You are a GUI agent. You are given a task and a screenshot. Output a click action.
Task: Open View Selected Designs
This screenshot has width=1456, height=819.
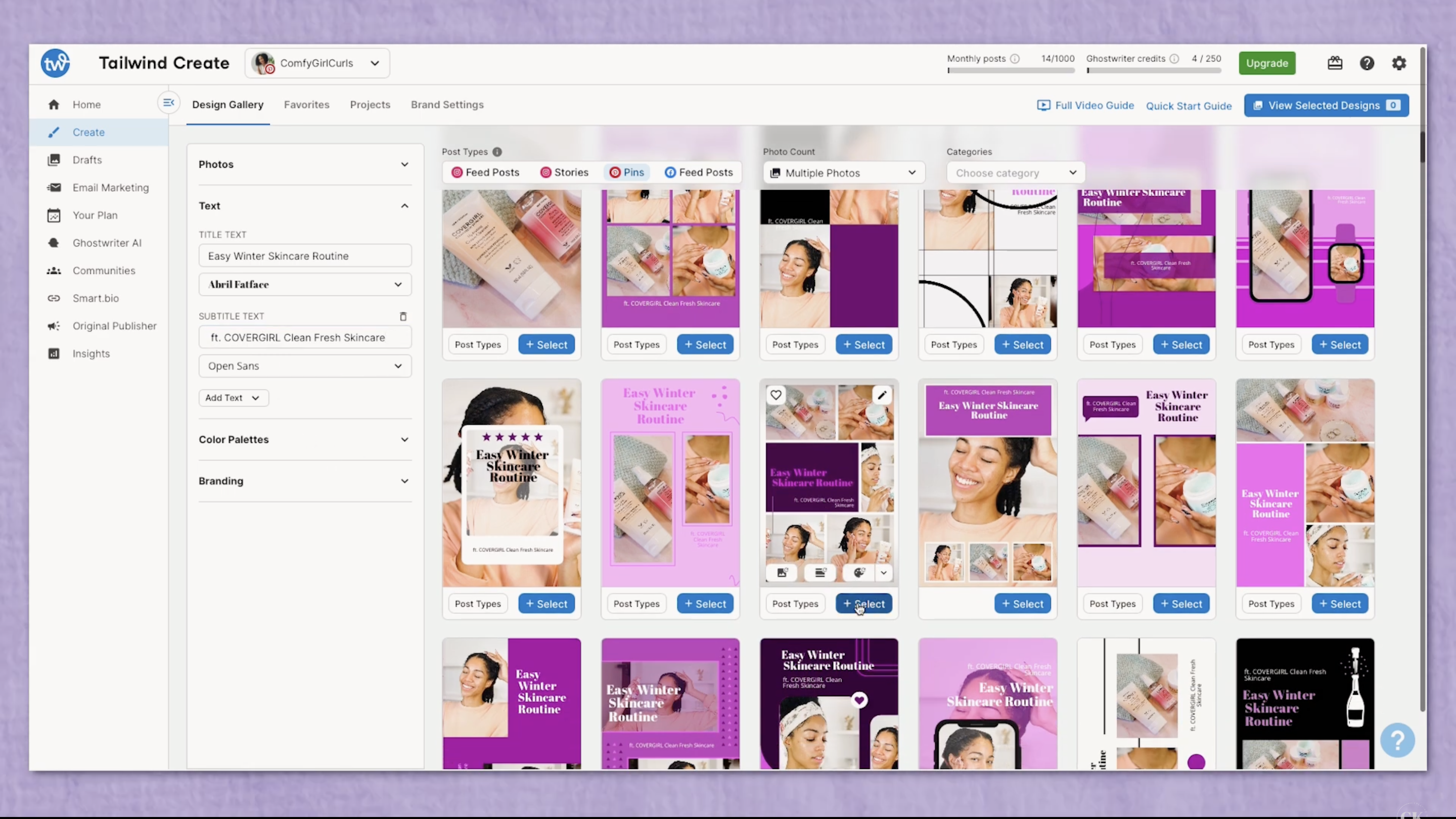(x=1326, y=105)
